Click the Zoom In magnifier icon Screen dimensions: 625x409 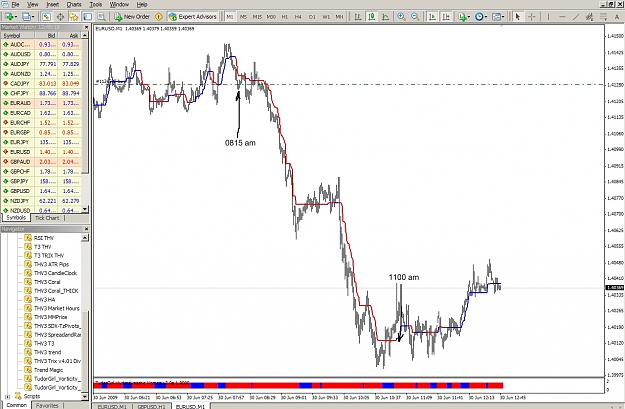[401, 17]
